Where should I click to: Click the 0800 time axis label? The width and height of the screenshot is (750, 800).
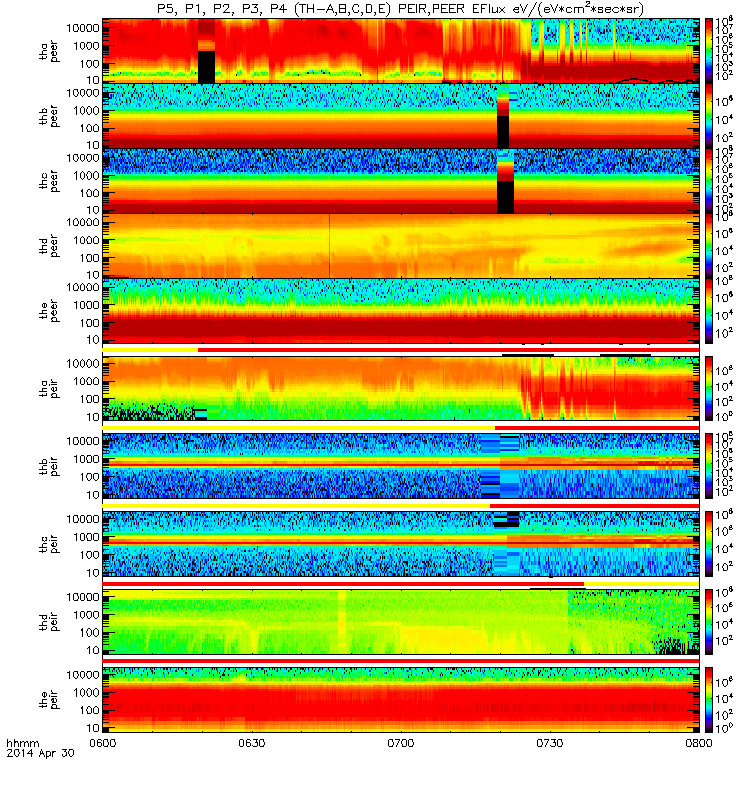(699, 743)
